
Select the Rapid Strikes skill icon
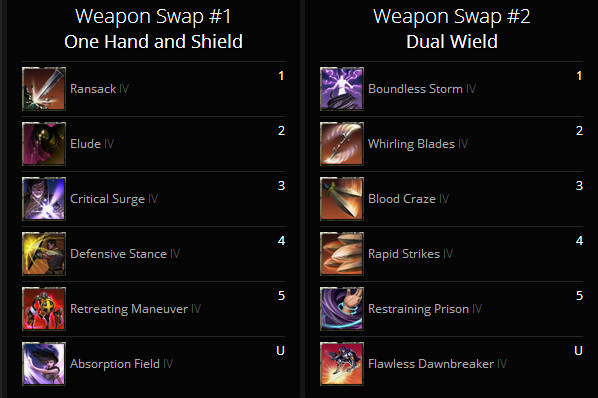tap(342, 254)
